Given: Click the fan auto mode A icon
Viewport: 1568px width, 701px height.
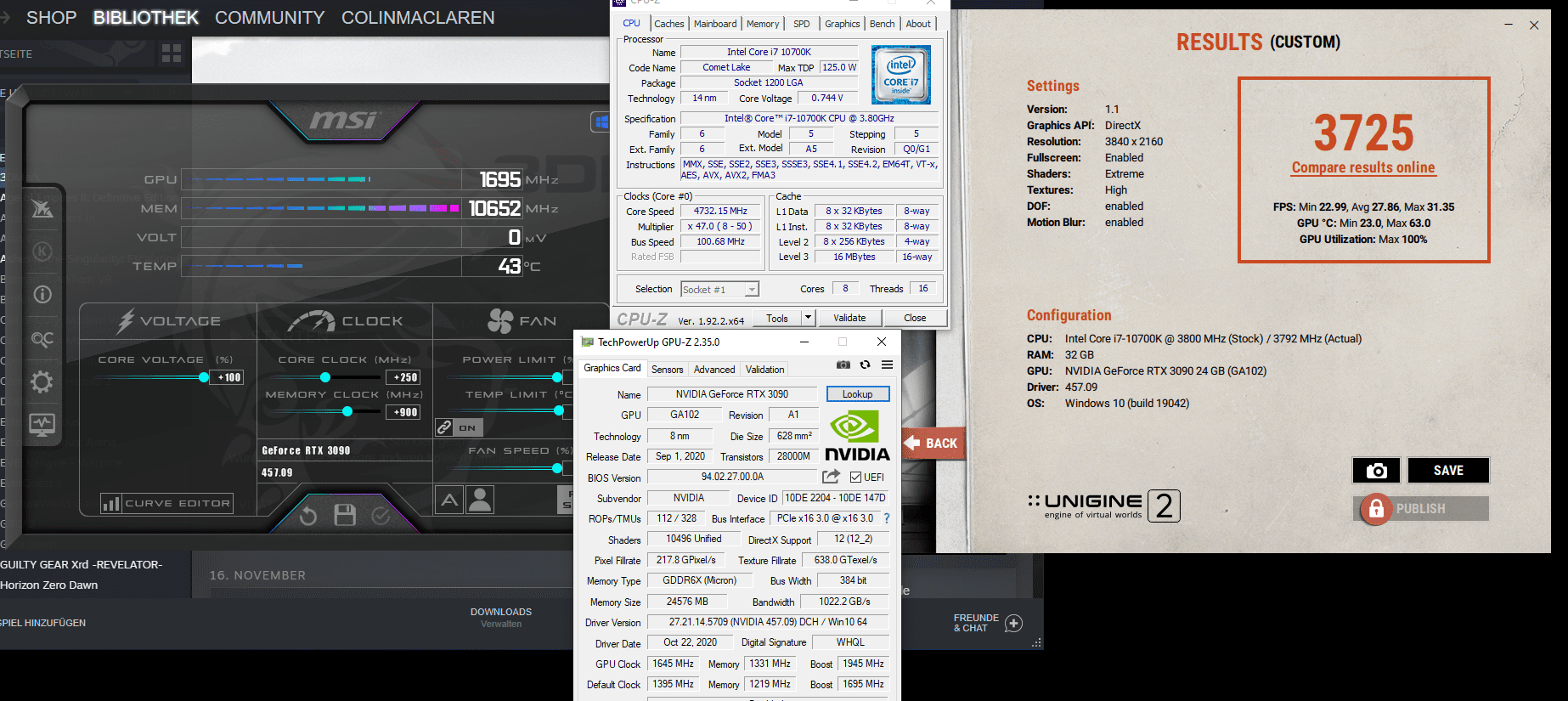Looking at the screenshot, I should [449, 500].
